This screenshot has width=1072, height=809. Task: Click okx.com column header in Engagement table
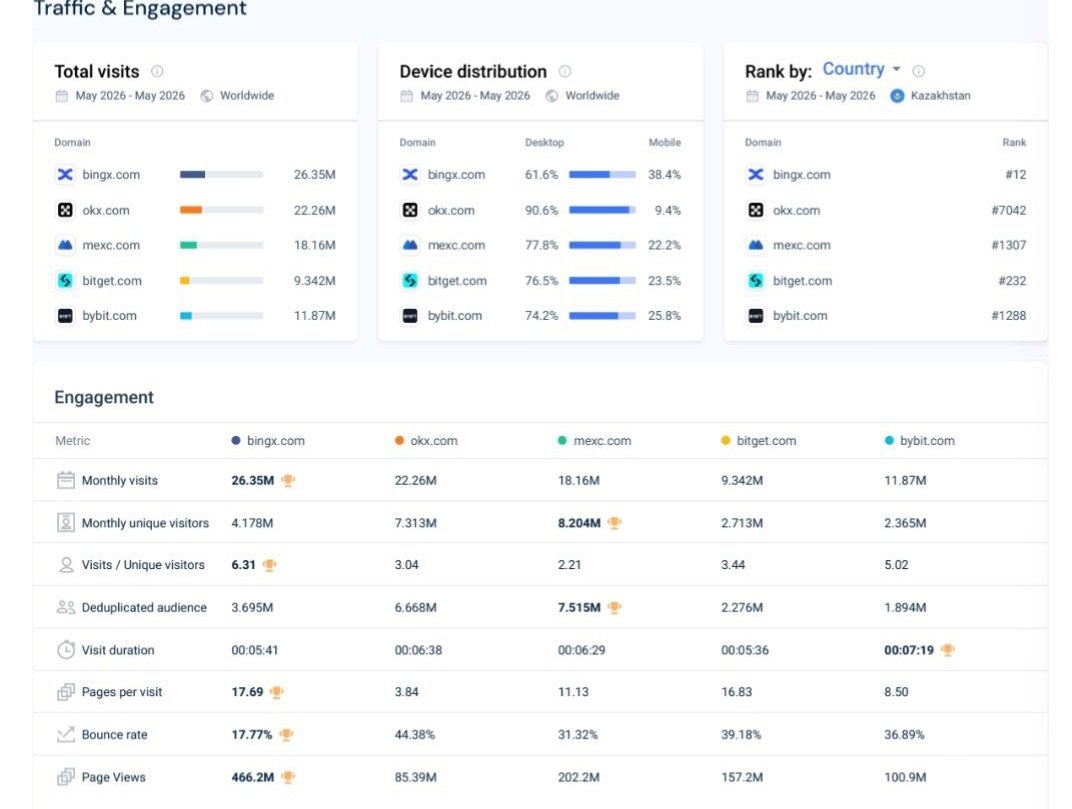(x=426, y=441)
